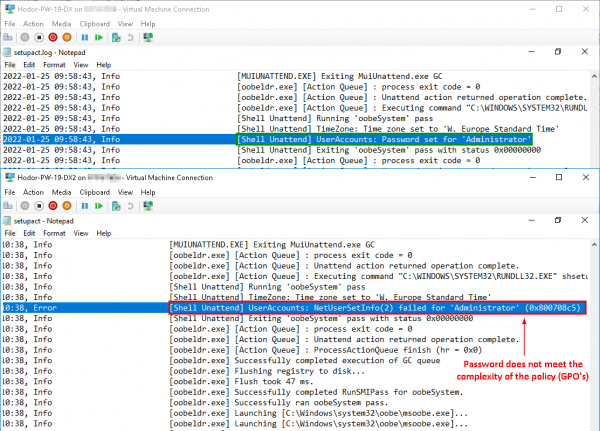600x431 pixels.
Task: Toggle enhanced session in Hodor-PW-19-DX window
Action: [x=148, y=38]
